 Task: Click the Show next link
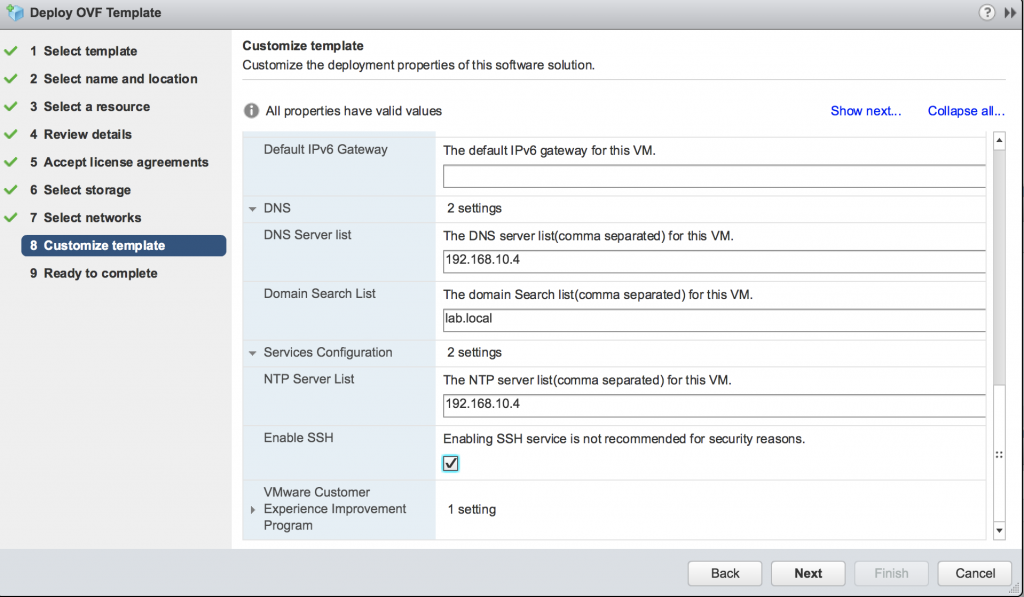[865, 111]
